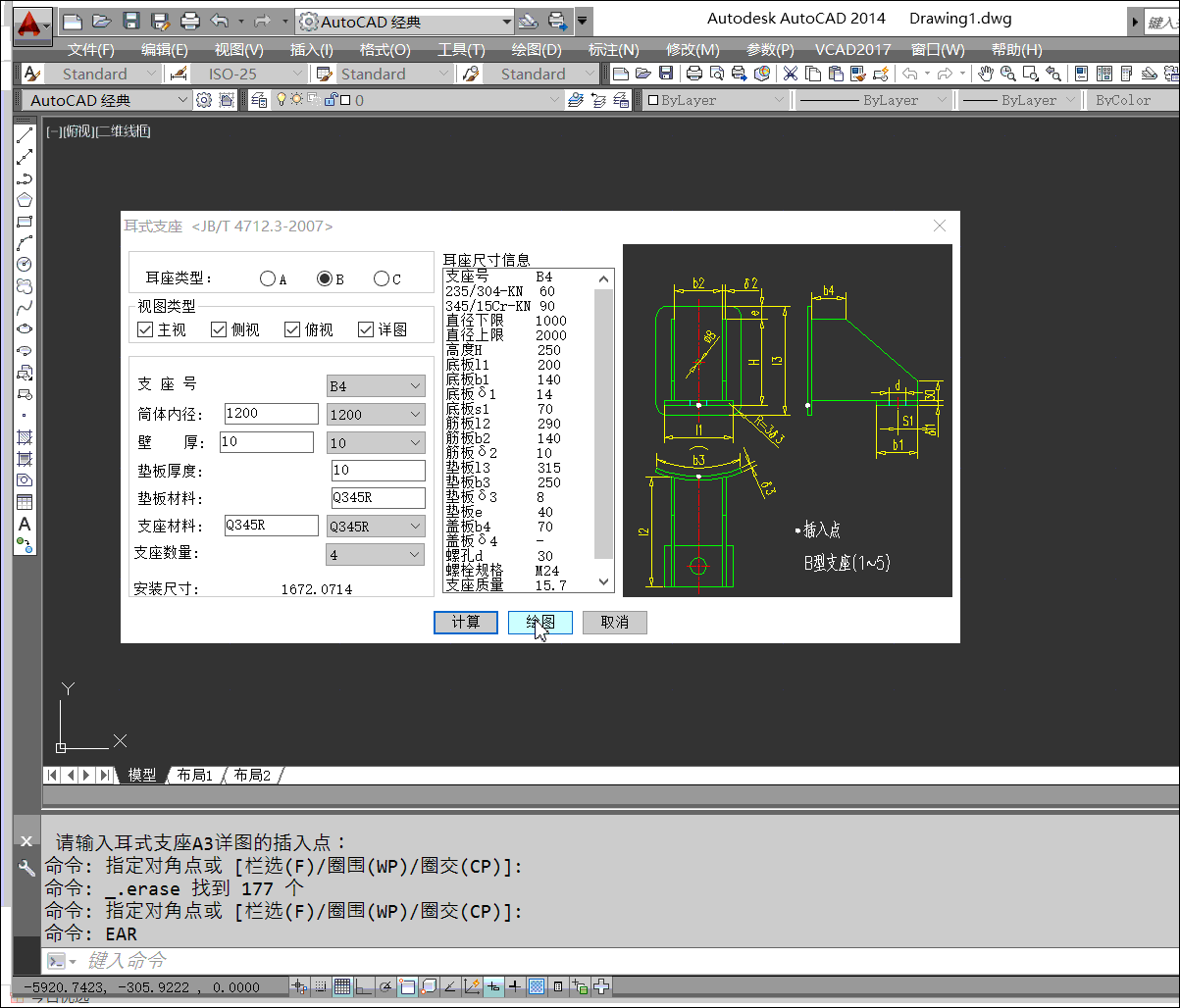Select the Polygon draw tool
Image resolution: width=1180 pixels, height=1008 pixels.
click(x=26, y=200)
